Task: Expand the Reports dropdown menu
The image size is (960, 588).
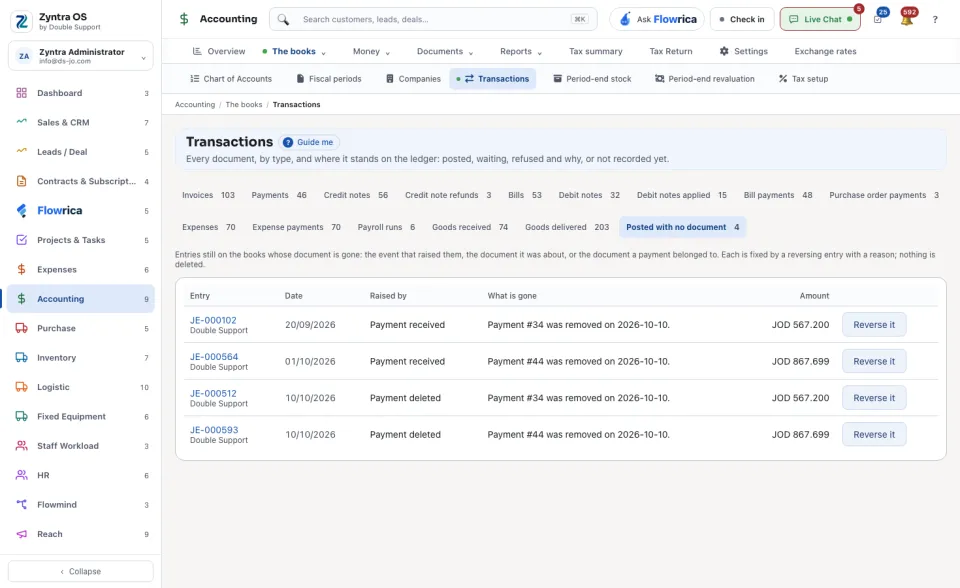Action: pyautogui.click(x=539, y=53)
